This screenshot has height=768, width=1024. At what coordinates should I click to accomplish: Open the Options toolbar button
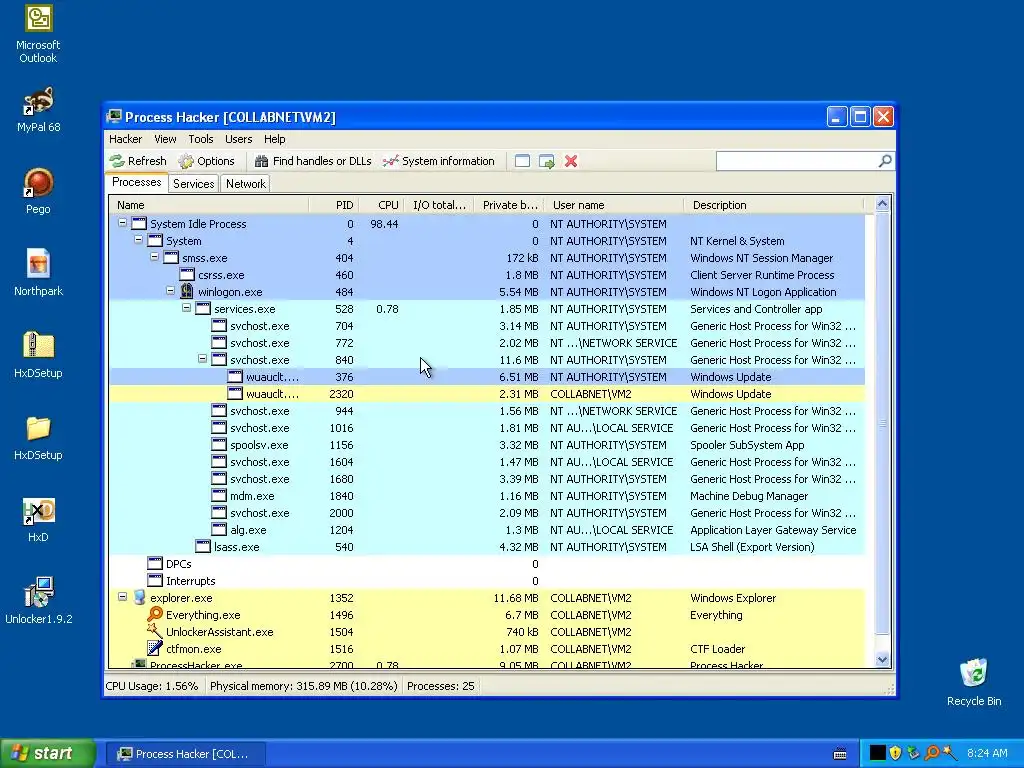[x=206, y=161]
